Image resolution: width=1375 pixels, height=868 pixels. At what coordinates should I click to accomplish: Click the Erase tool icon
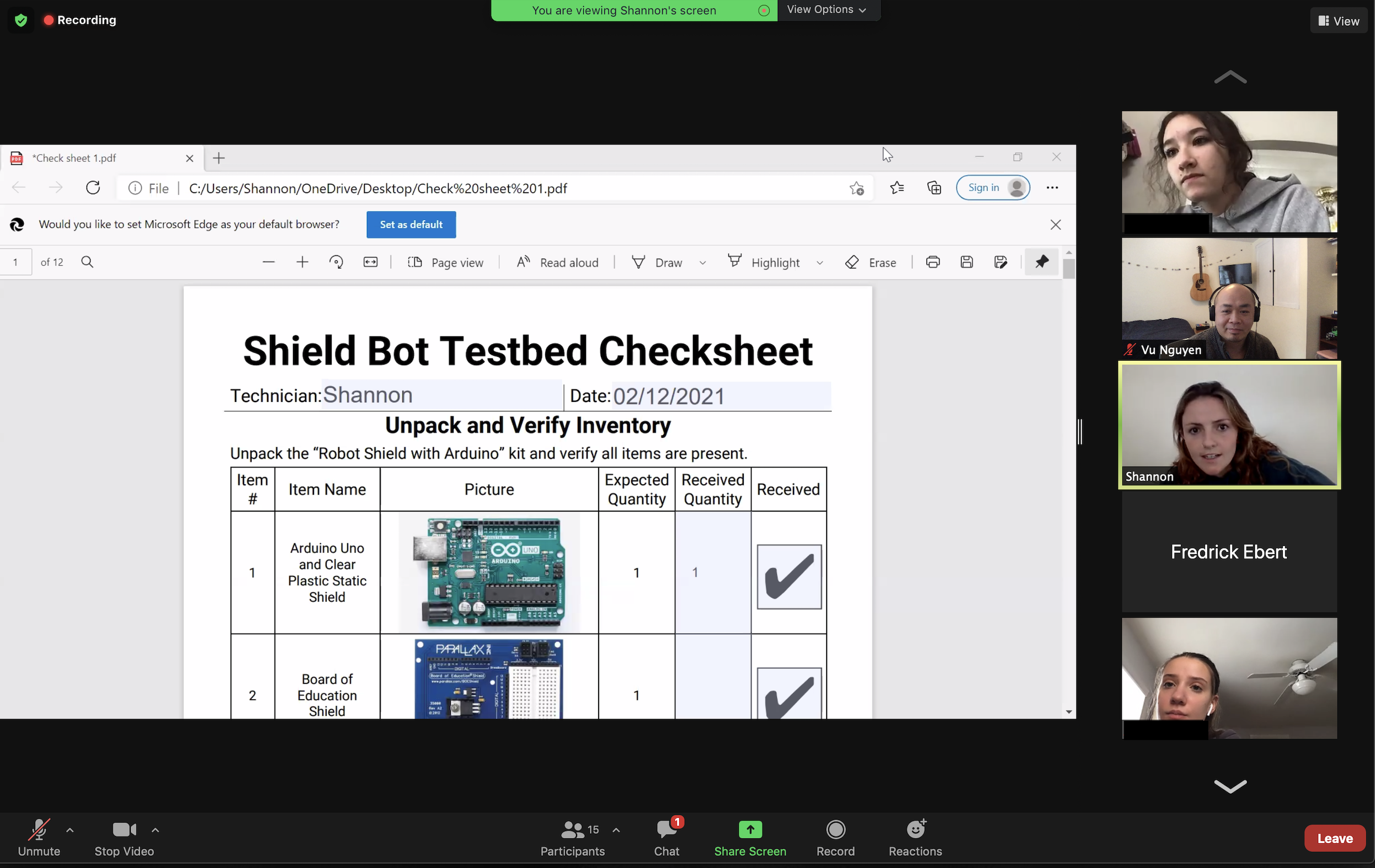tap(851, 262)
